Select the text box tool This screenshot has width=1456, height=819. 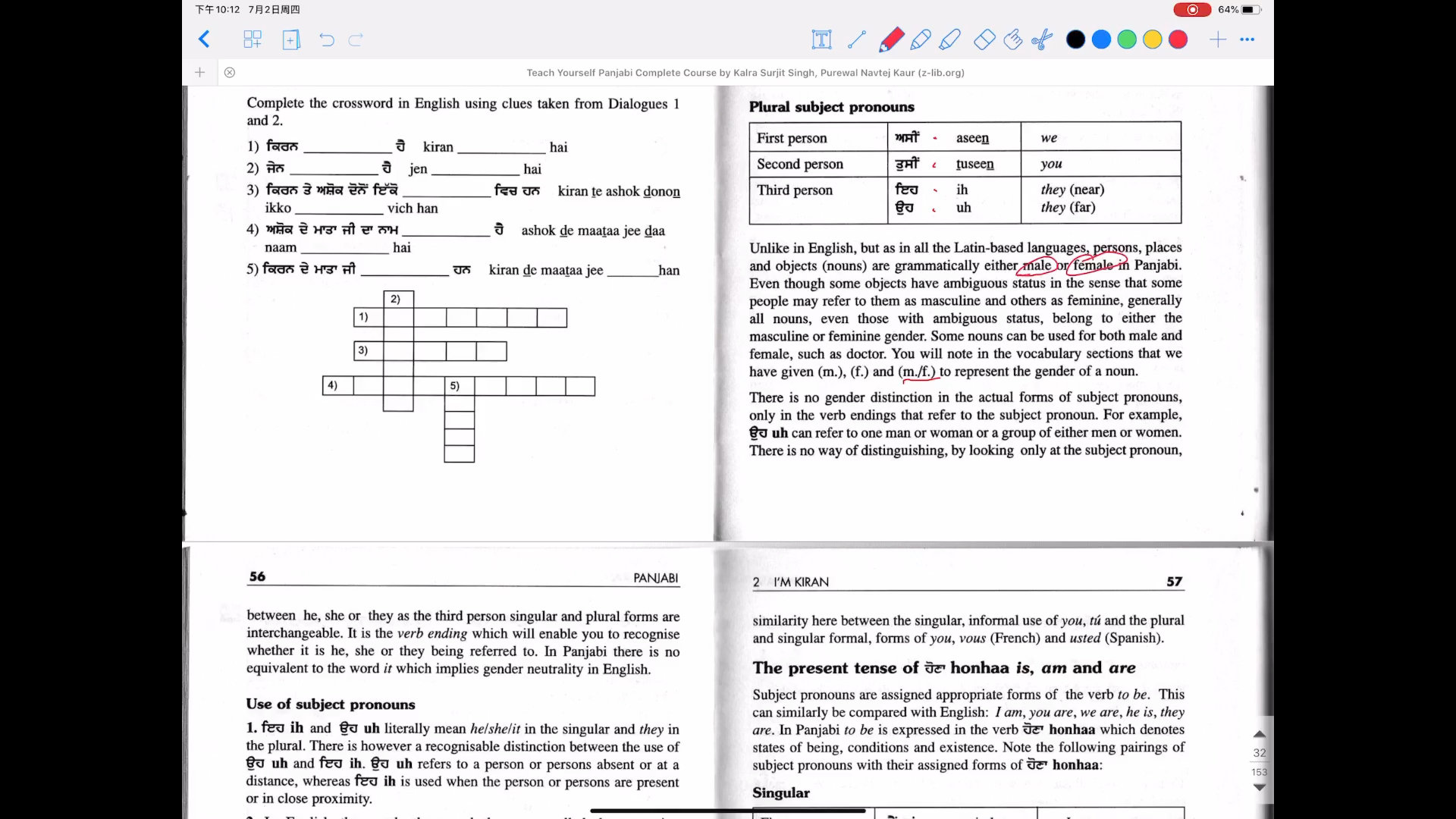click(x=821, y=39)
